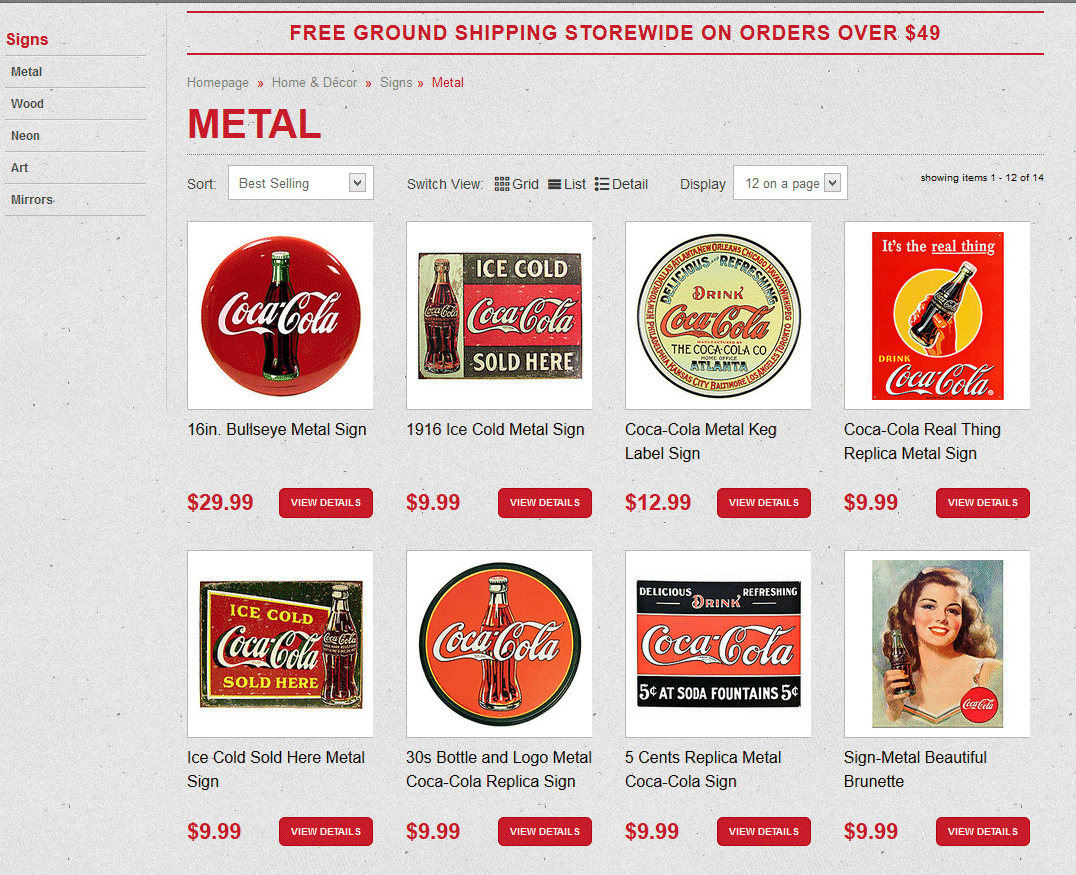
Task: Open Home & Décor breadcrumb link
Action: (314, 82)
